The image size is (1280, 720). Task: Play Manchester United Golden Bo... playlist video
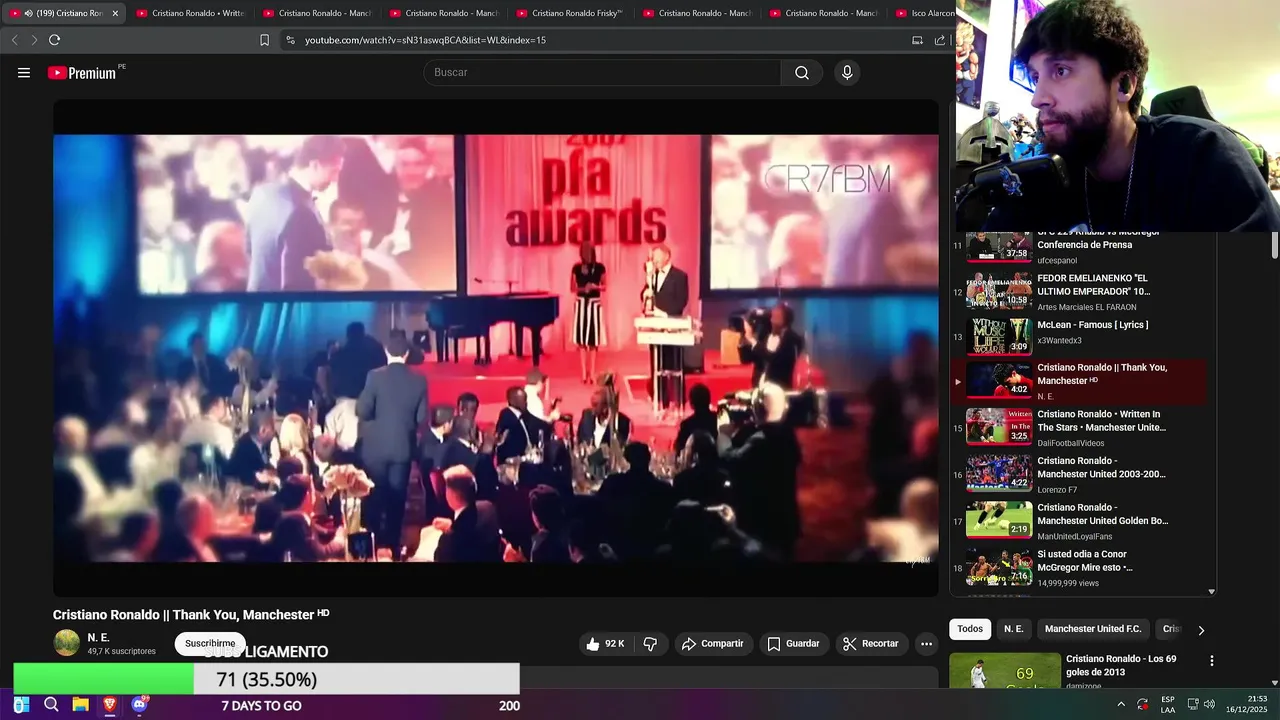pos(1077,520)
